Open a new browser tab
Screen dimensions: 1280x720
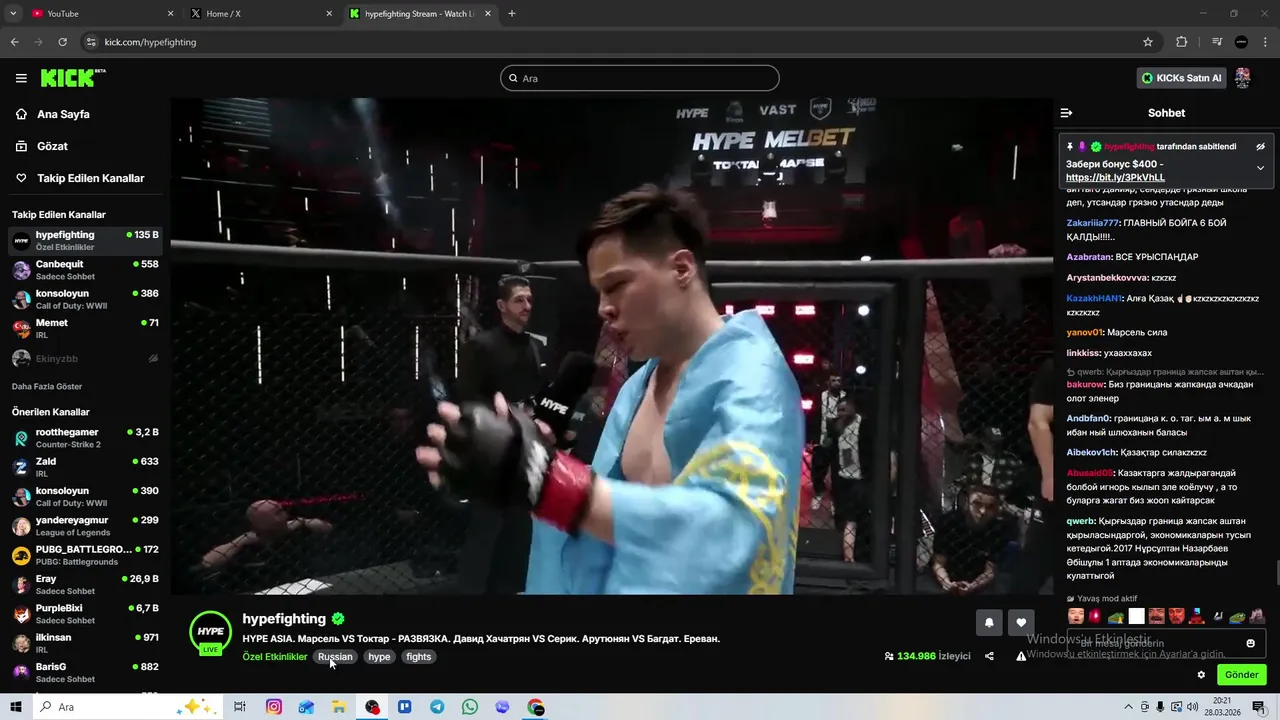512,14
